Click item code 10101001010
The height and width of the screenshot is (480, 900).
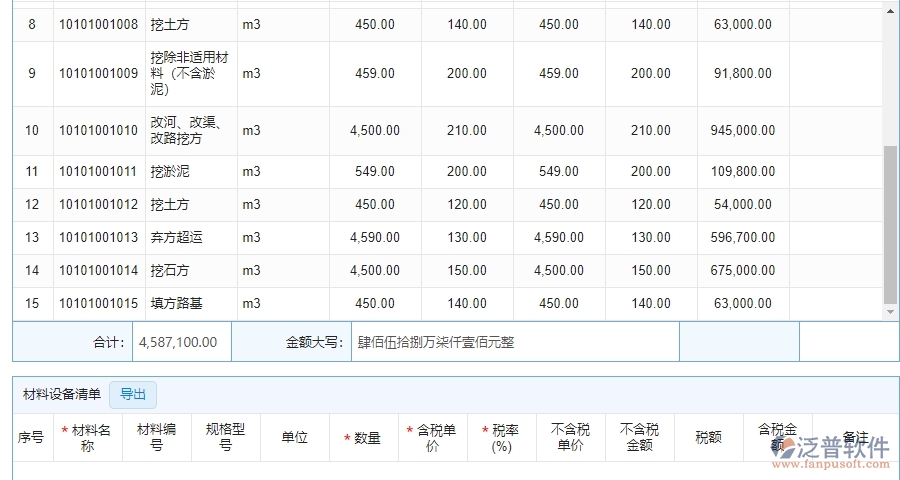coord(98,130)
